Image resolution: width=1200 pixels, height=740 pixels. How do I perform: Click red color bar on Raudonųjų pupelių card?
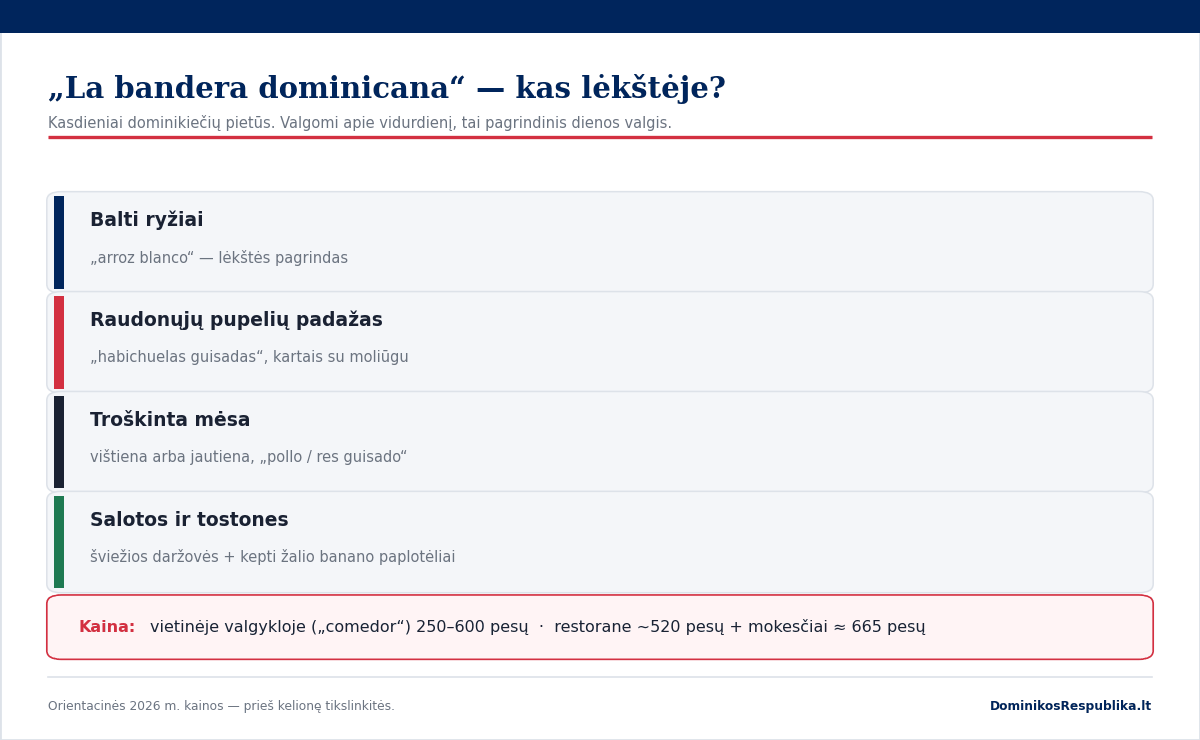59,342
